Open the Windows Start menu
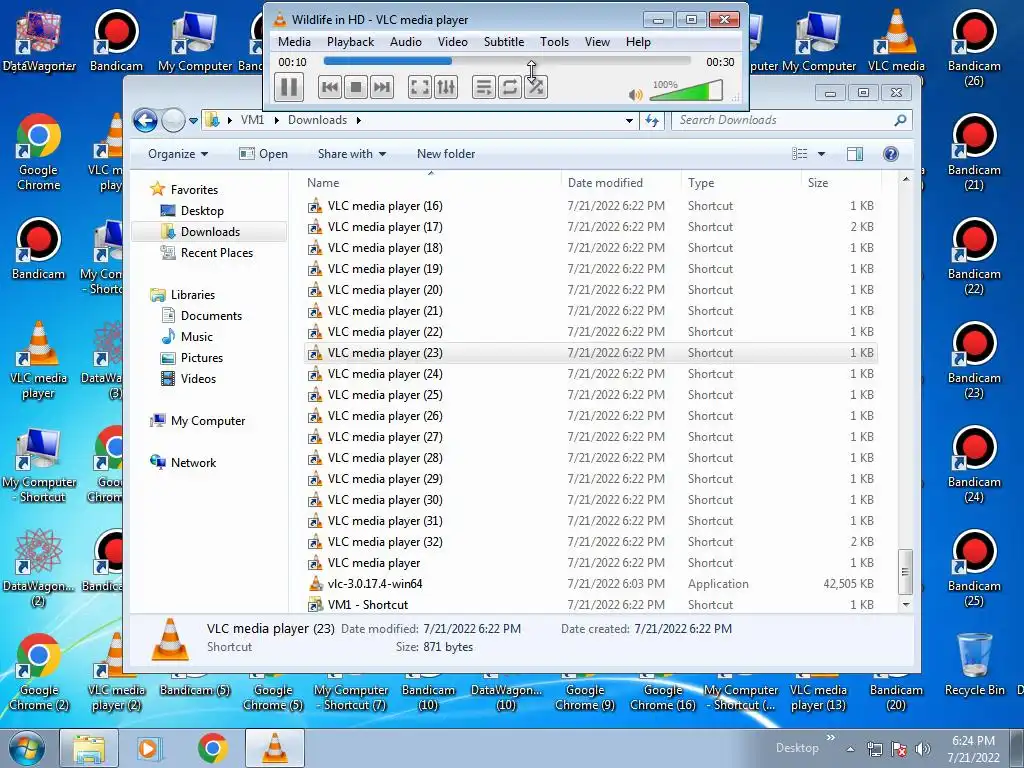Image resolution: width=1024 pixels, height=768 pixels. pos(26,748)
